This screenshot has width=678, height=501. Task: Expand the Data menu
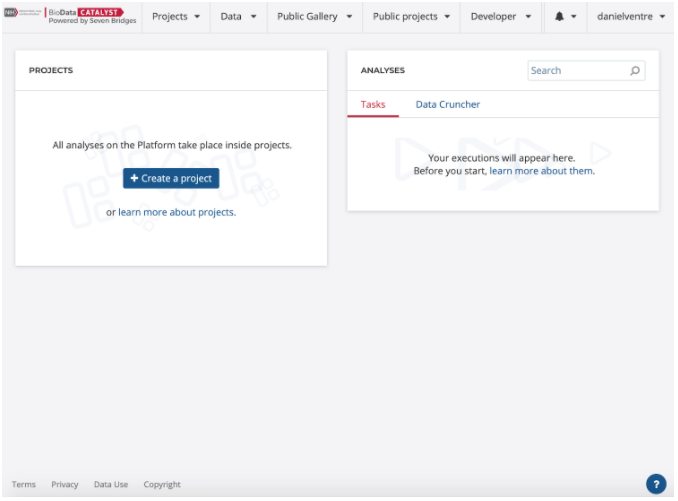pyautogui.click(x=238, y=16)
